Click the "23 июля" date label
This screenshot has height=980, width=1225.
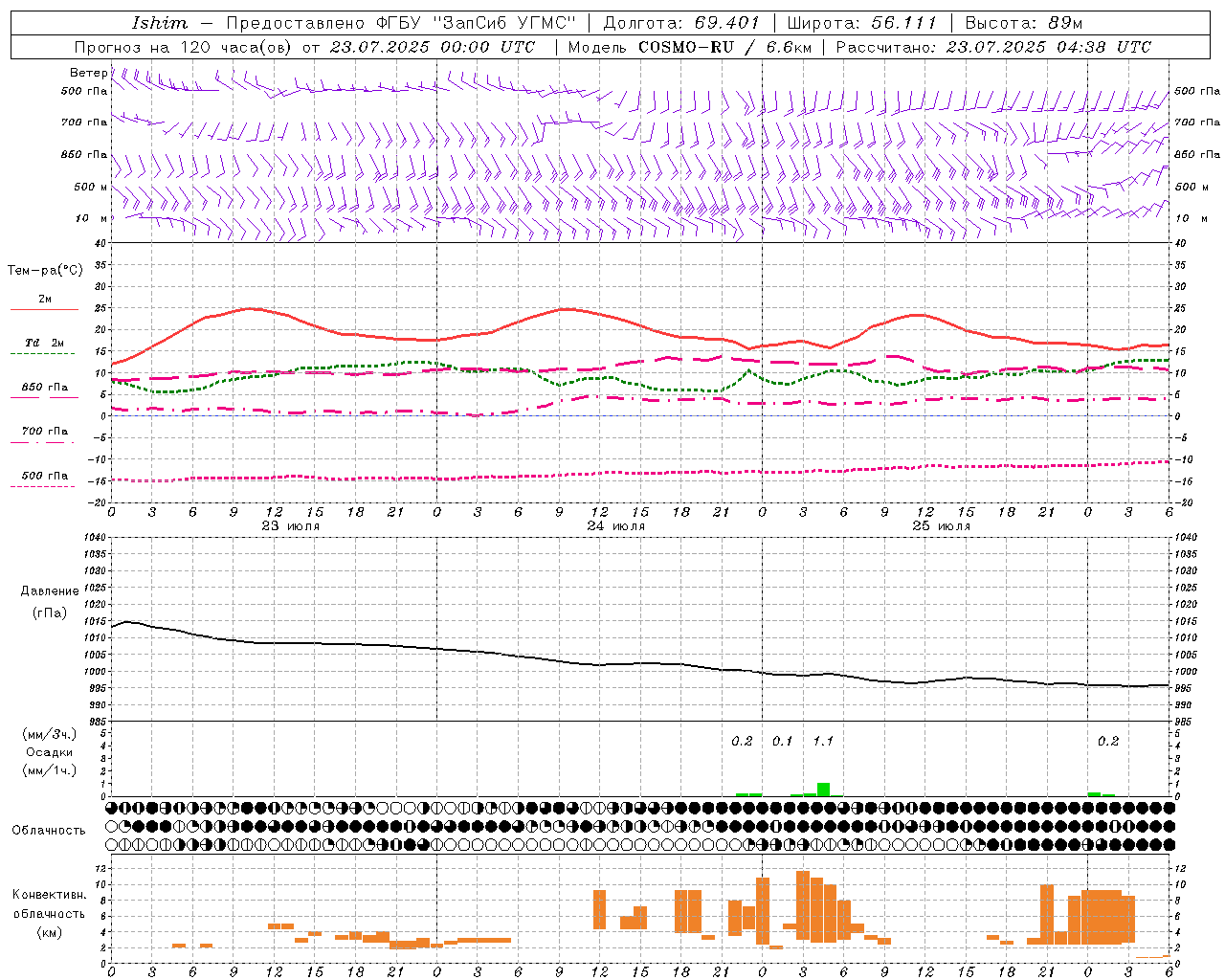click(291, 525)
